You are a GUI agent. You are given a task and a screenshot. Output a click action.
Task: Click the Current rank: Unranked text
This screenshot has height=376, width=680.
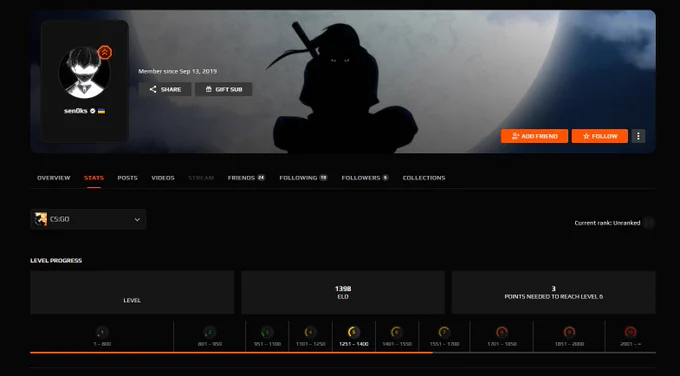[607, 223]
